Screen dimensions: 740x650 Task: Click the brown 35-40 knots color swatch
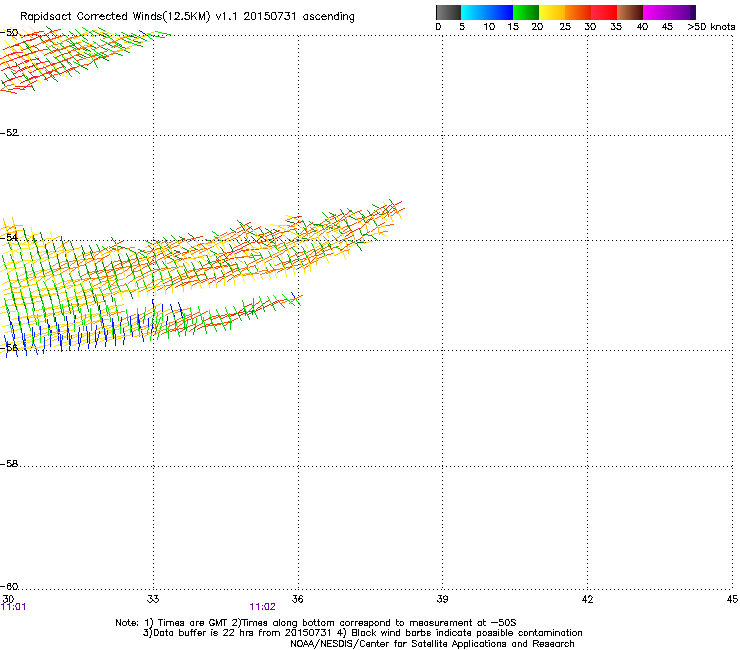pyautogui.click(x=630, y=12)
